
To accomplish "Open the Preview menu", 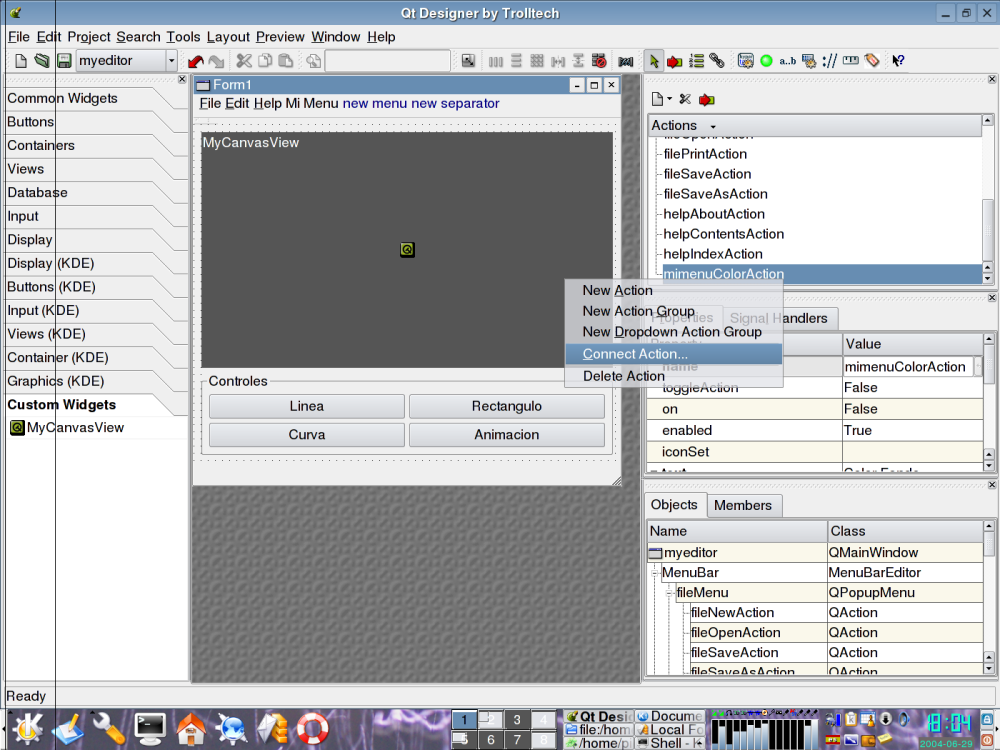I will 280,37.
